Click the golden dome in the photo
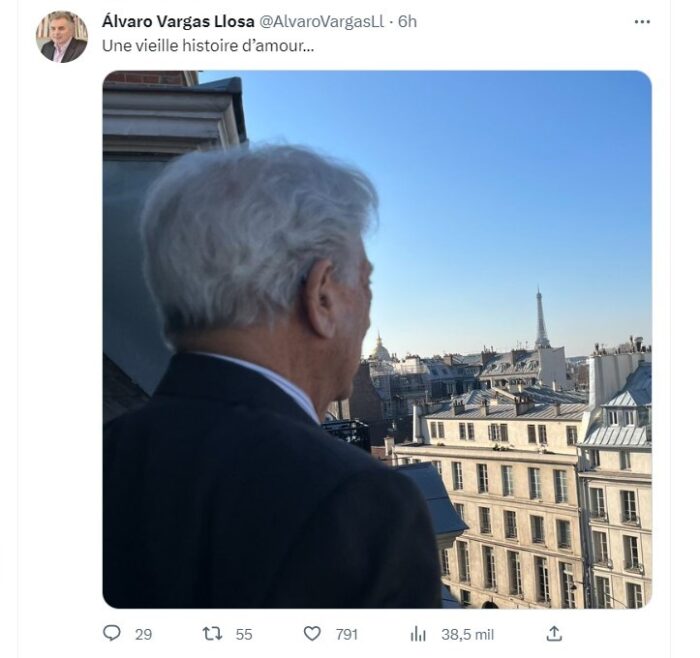The width and height of the screenshot is (700, 658). click(380, 347)
